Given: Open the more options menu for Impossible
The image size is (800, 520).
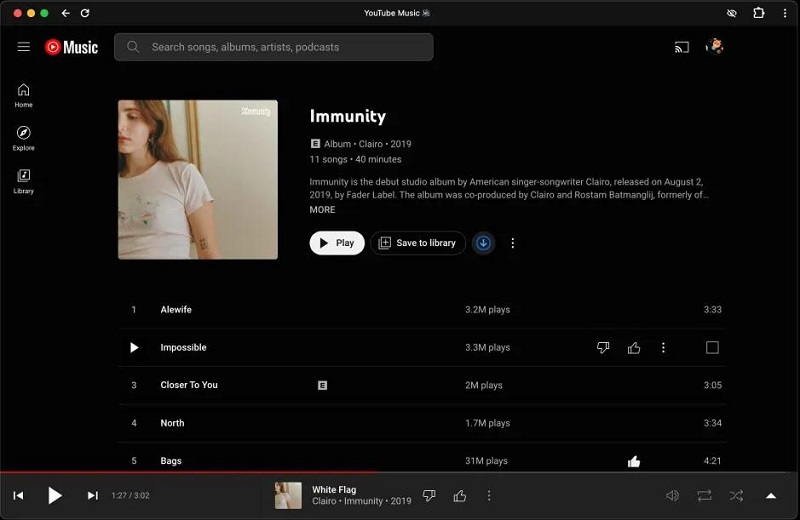Looking at the screenshot, I should click(663, 348).
